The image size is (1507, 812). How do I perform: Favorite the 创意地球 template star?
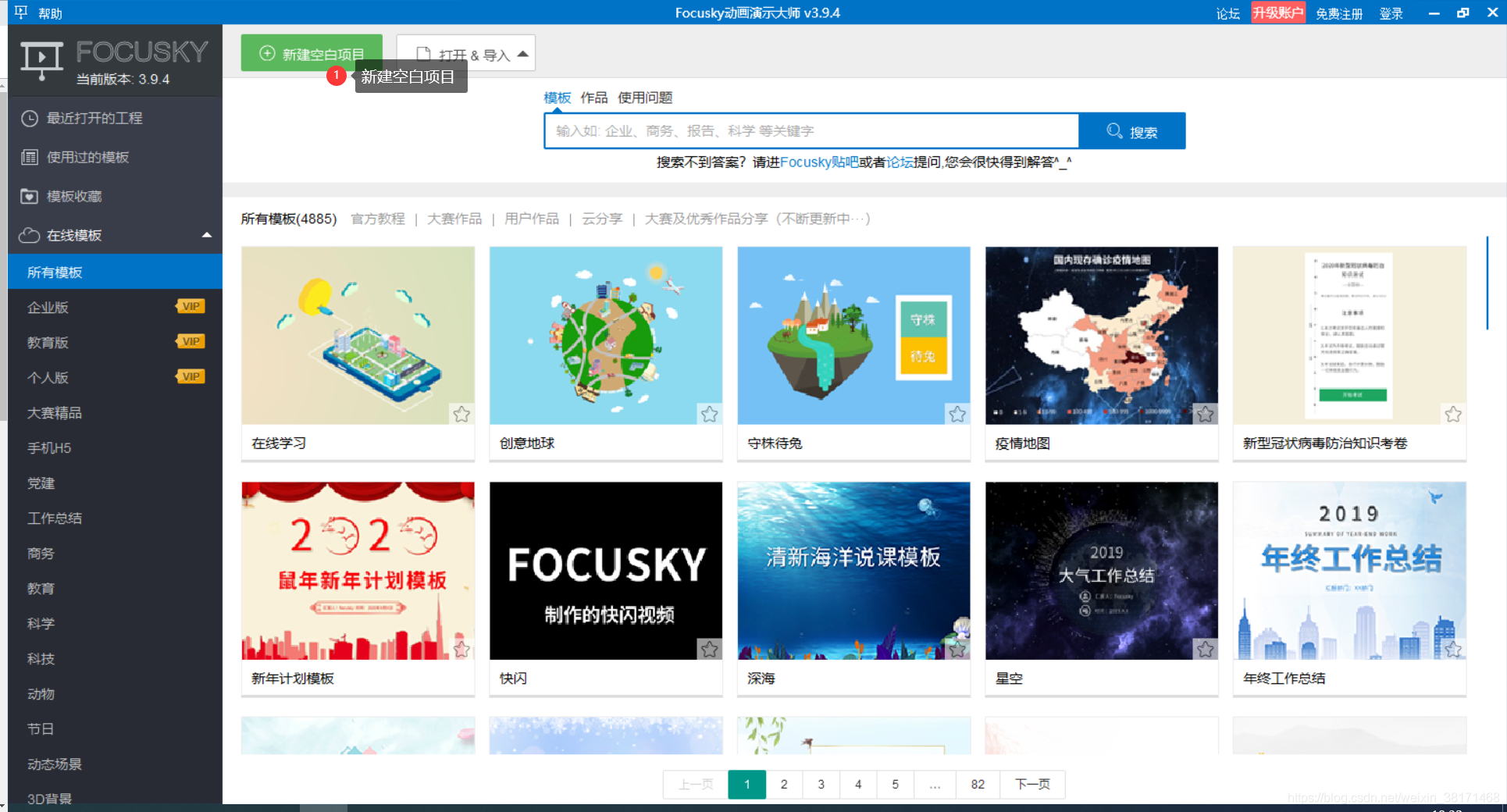point(709,414)
